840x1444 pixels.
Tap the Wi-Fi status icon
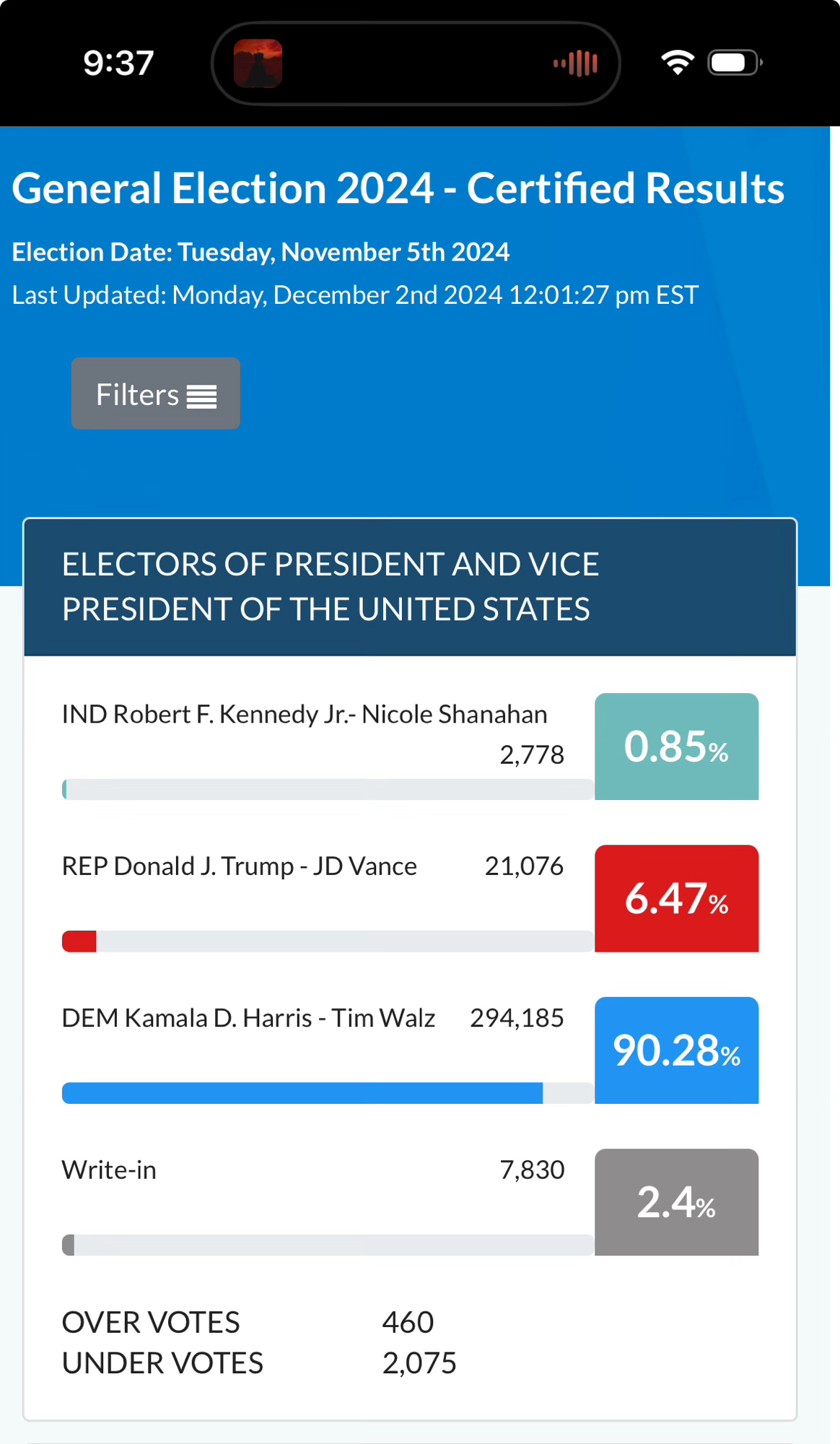click(x=677, y=63)
